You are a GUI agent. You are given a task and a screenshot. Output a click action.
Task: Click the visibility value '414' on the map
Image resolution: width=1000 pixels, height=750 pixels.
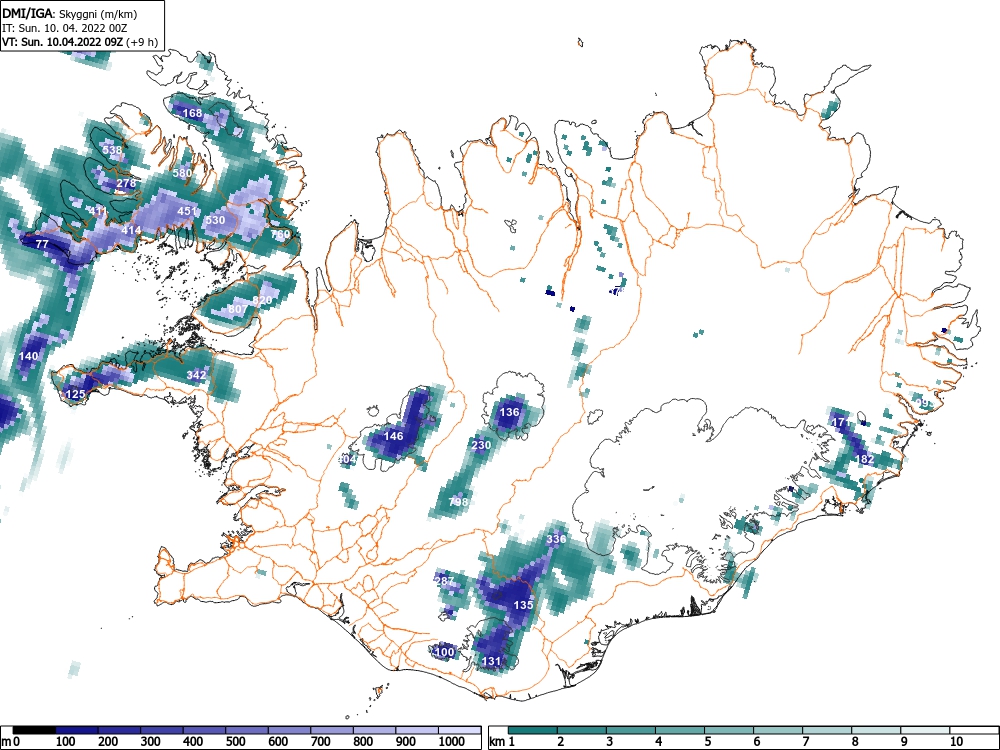(x=131, y=230)
